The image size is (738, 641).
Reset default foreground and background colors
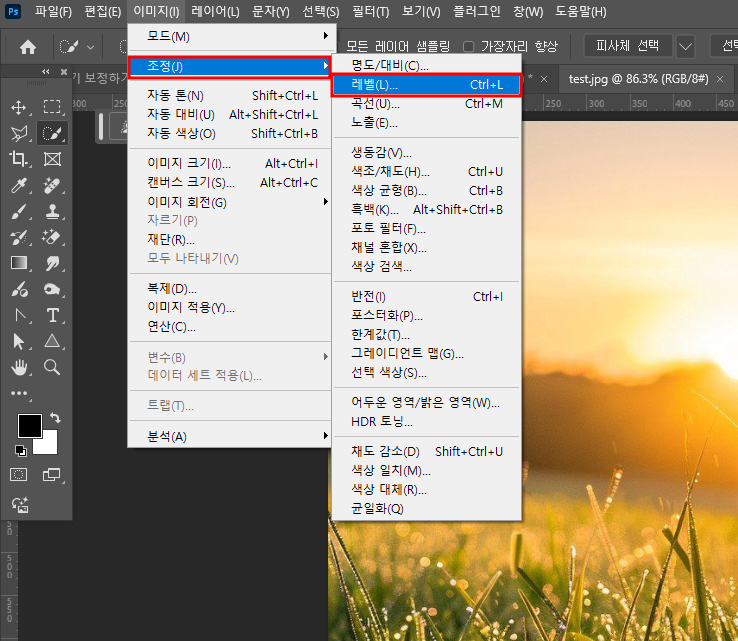pos(21,451)
